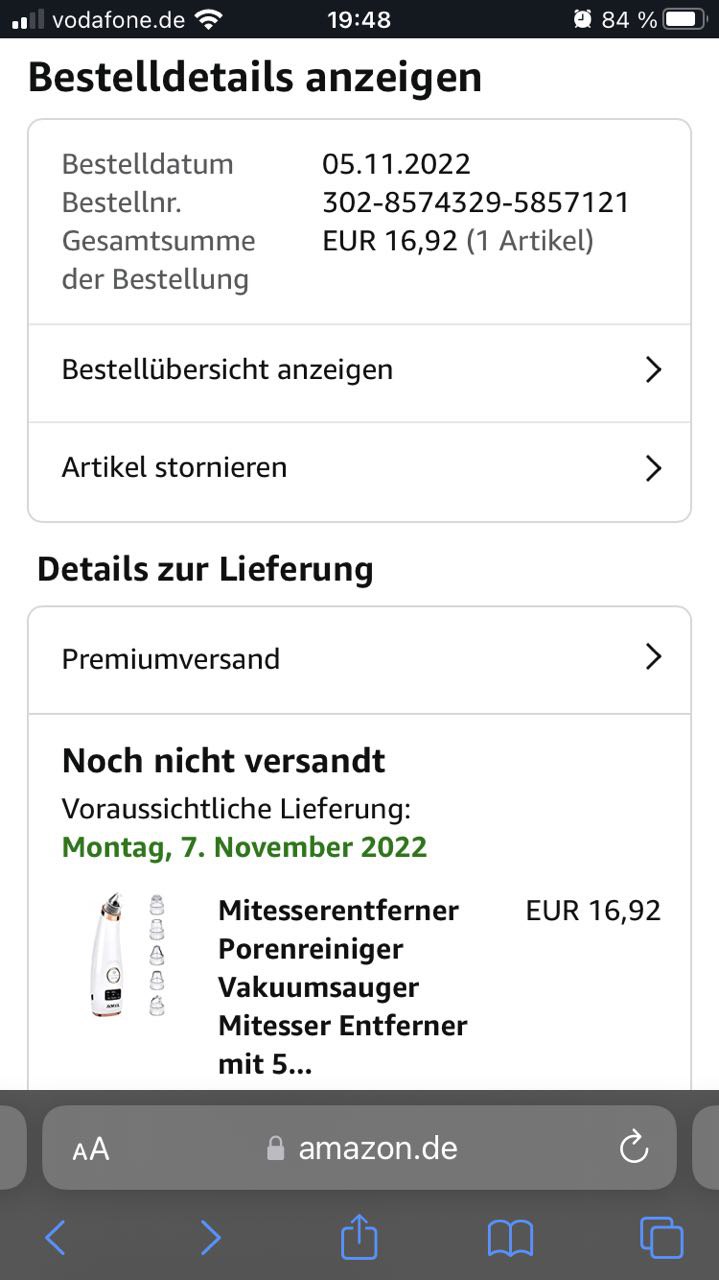The width and height of the screenshot is (719, 1280).
Task: Open Premiumversand shipping option
Action: 171,659
